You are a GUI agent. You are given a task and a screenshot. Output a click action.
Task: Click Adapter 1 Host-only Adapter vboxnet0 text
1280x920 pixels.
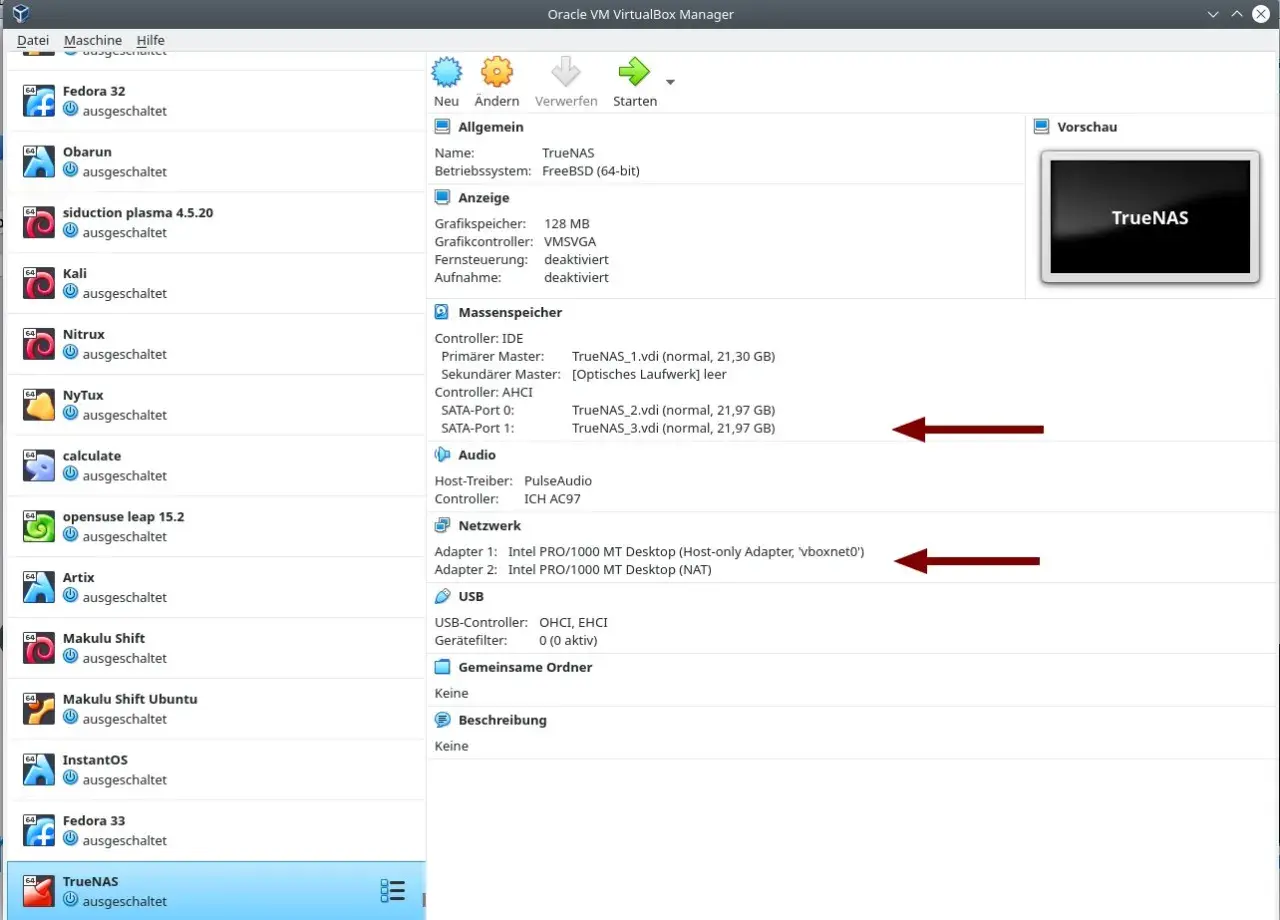click(686, 552)
